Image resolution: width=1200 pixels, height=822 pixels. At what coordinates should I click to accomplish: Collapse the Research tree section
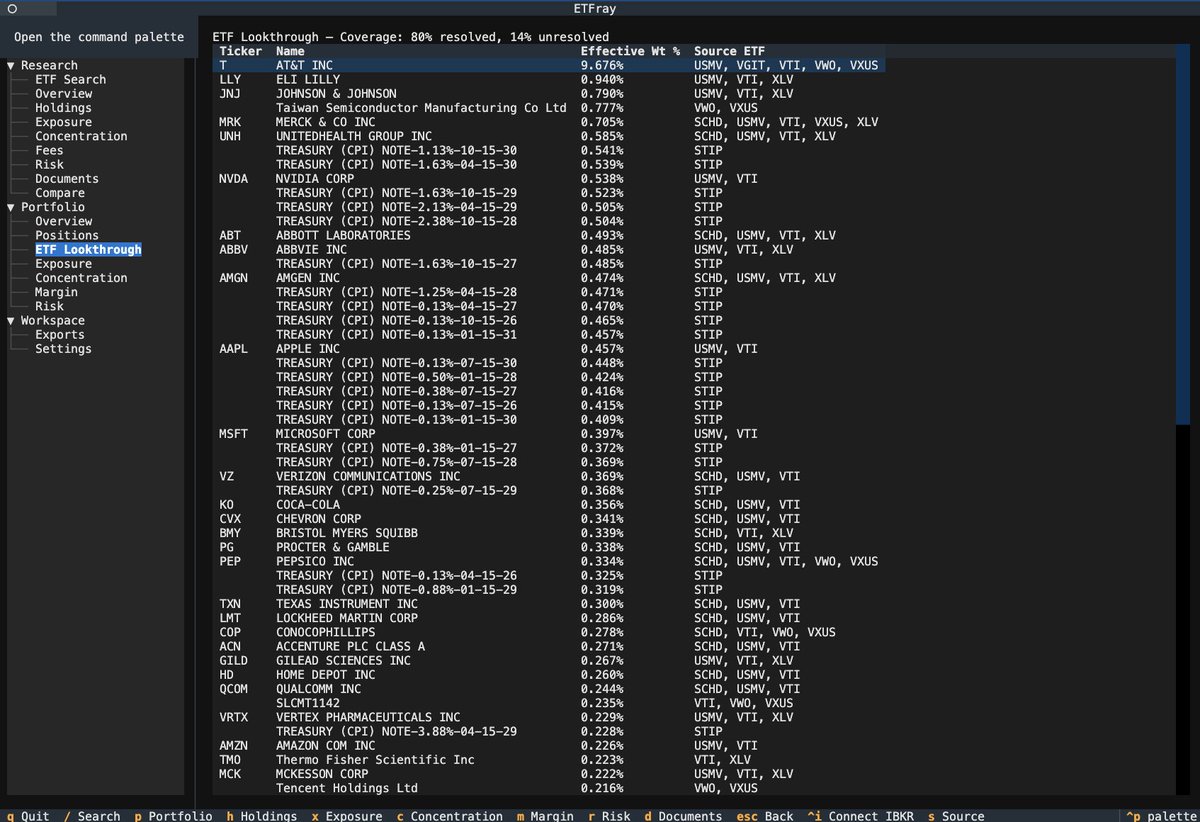[11, 65]
